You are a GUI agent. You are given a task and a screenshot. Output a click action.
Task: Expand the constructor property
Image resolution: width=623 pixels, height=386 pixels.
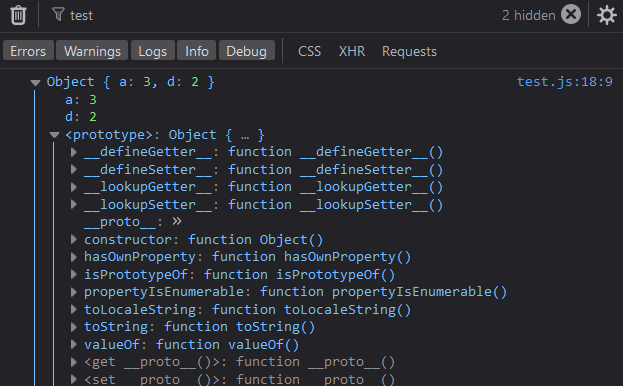point(74,239)
